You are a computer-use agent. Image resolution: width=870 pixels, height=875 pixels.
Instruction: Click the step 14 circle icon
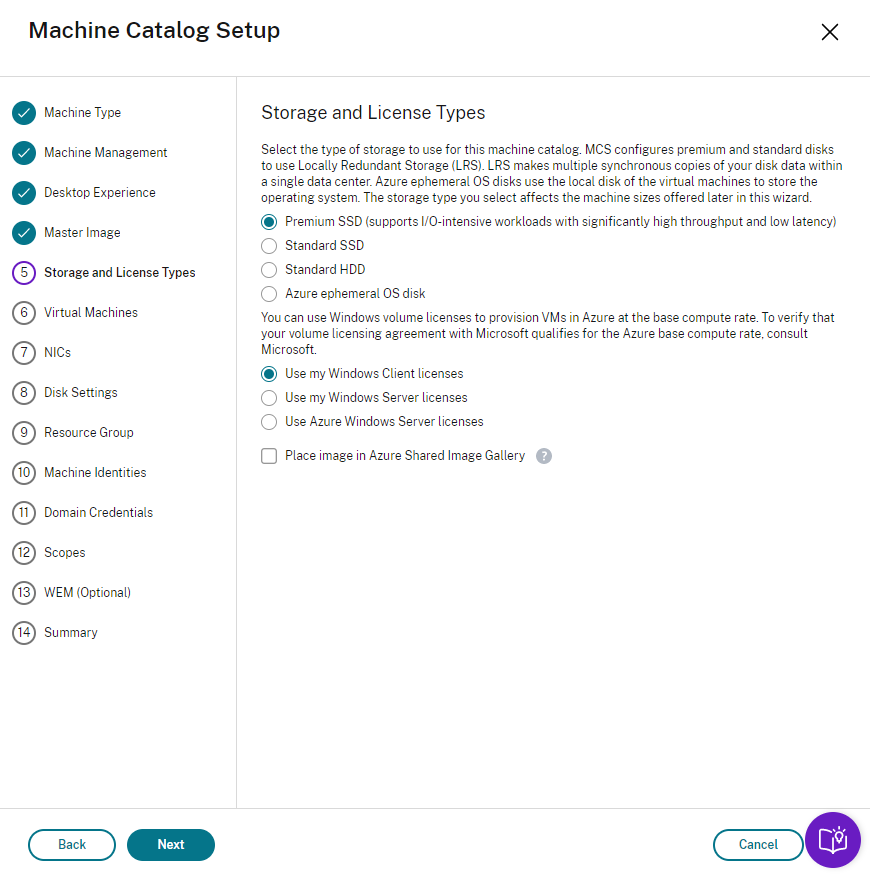[24, 633]
